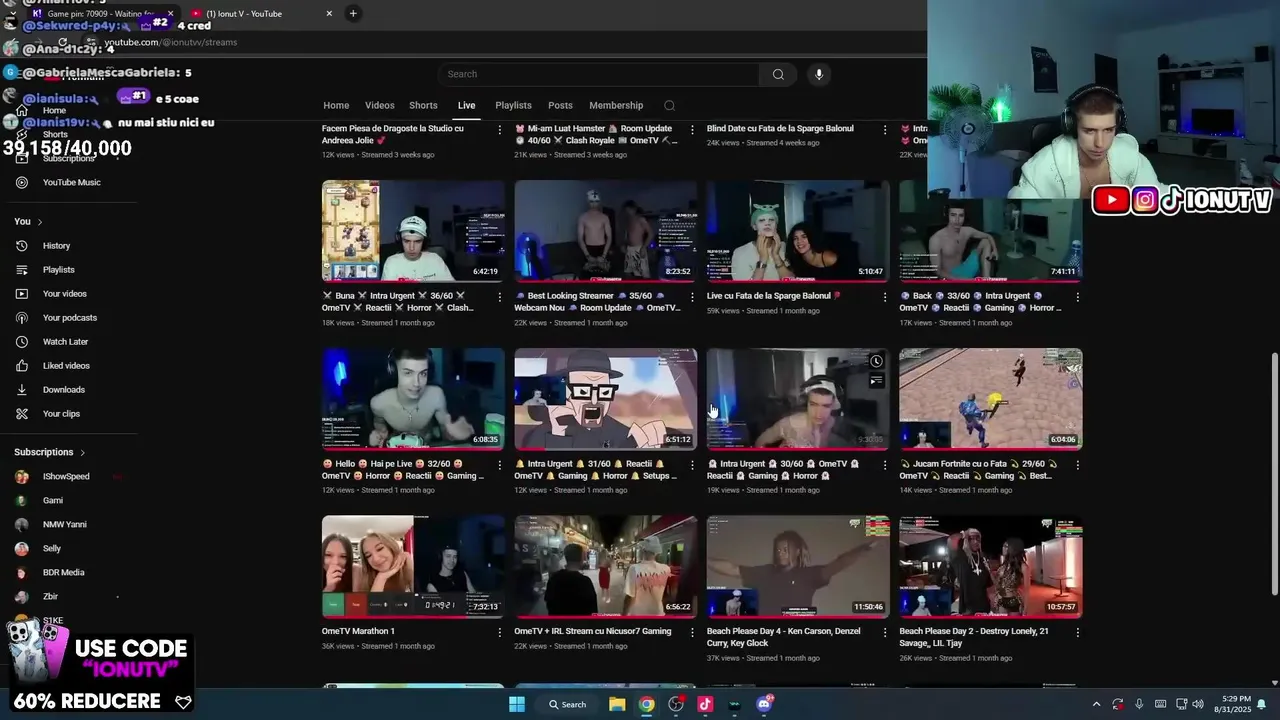Switch to channel Home tab
This screenshot has width=1280, height=720.
tap(336, 105)
